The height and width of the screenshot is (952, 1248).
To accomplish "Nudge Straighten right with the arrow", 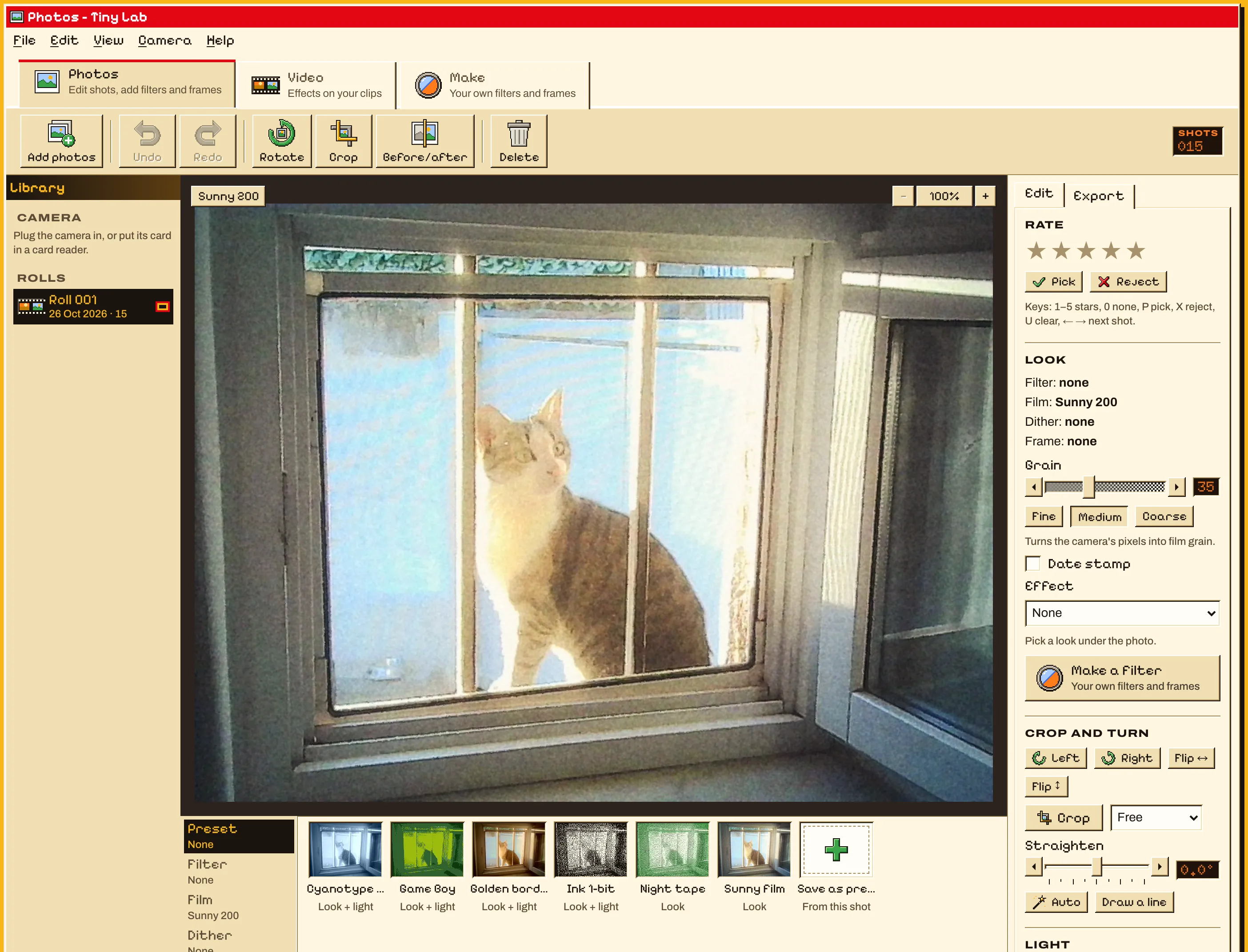I will click(x=1160, y=866).
